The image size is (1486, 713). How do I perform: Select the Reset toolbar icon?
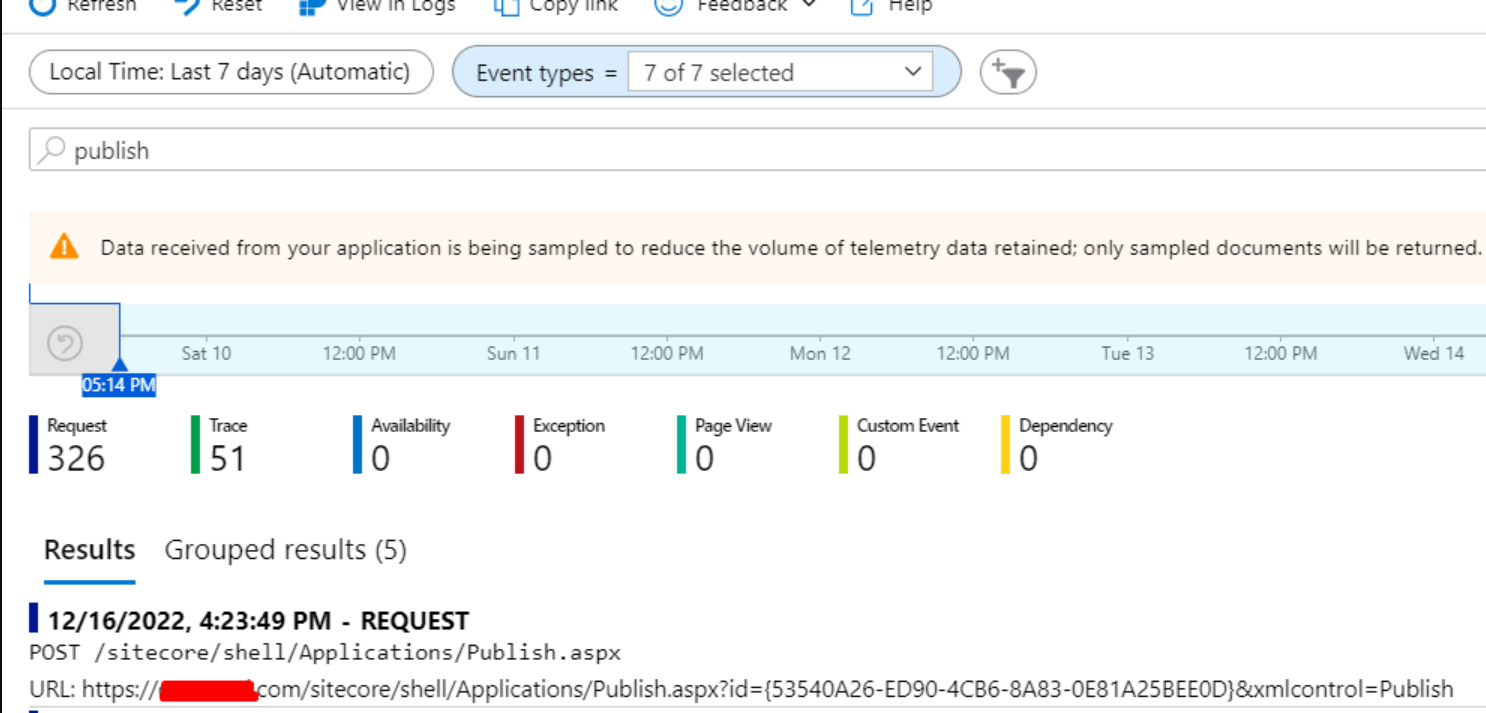point(190,6)
